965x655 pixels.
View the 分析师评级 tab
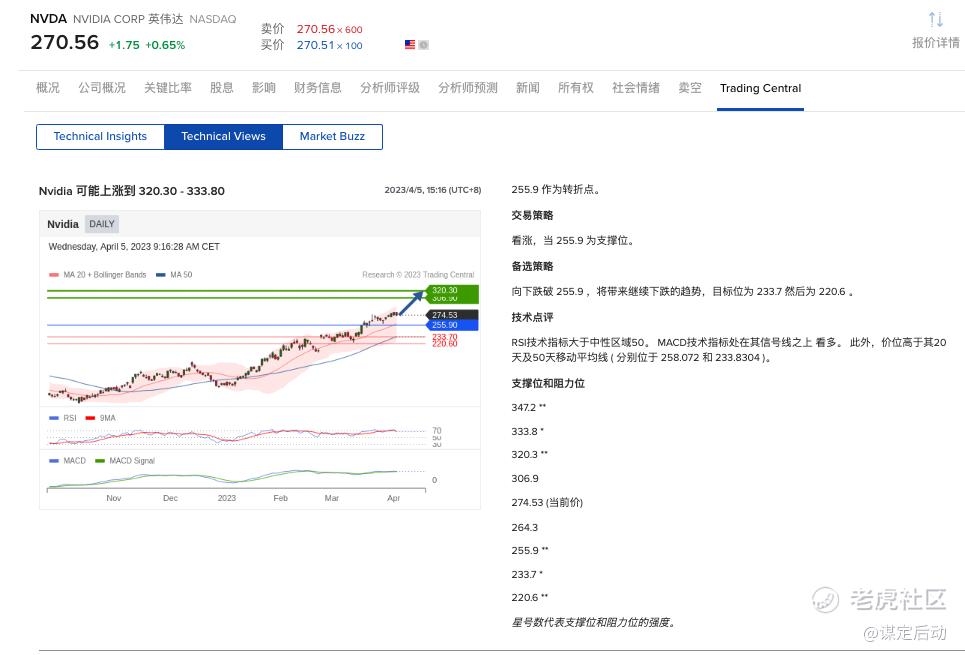(390, 88)
